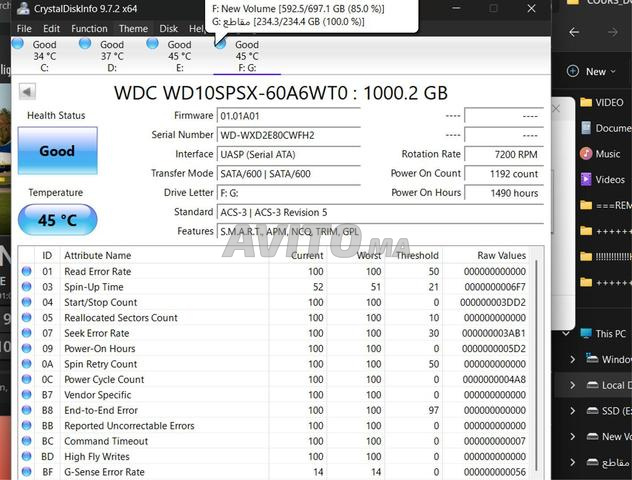Viewport: 632px width, 480px height.
Task: Click the back arrow in File Explorer
Action: tap(574, 32)
